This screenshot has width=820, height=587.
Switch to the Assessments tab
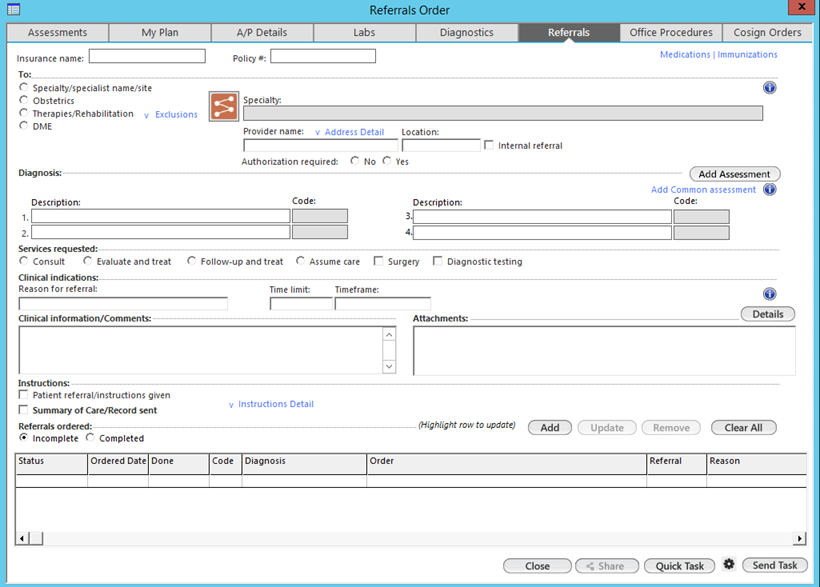pos(58,32)
